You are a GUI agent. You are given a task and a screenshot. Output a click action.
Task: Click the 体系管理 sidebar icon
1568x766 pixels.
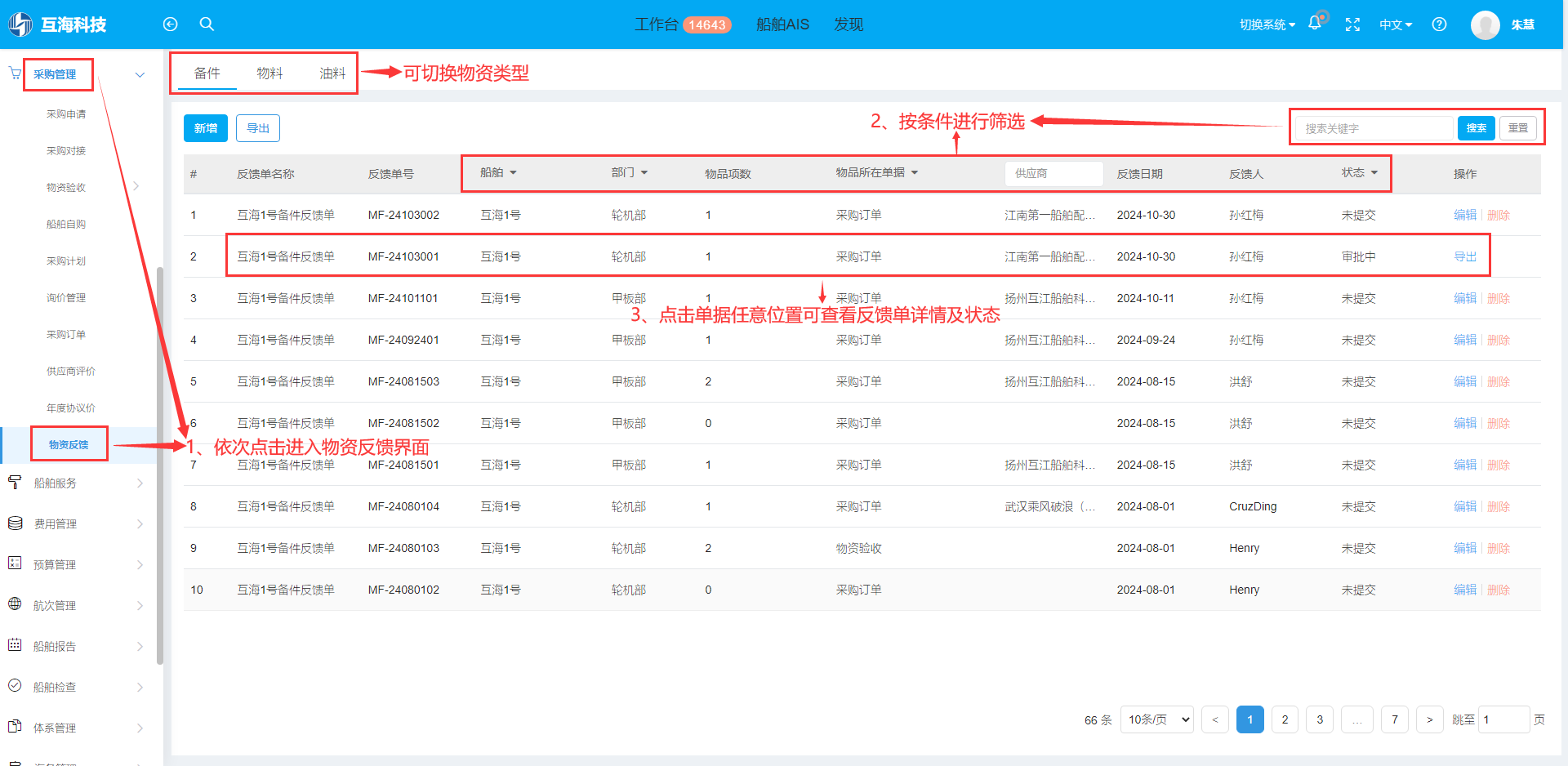pos(15,727)
